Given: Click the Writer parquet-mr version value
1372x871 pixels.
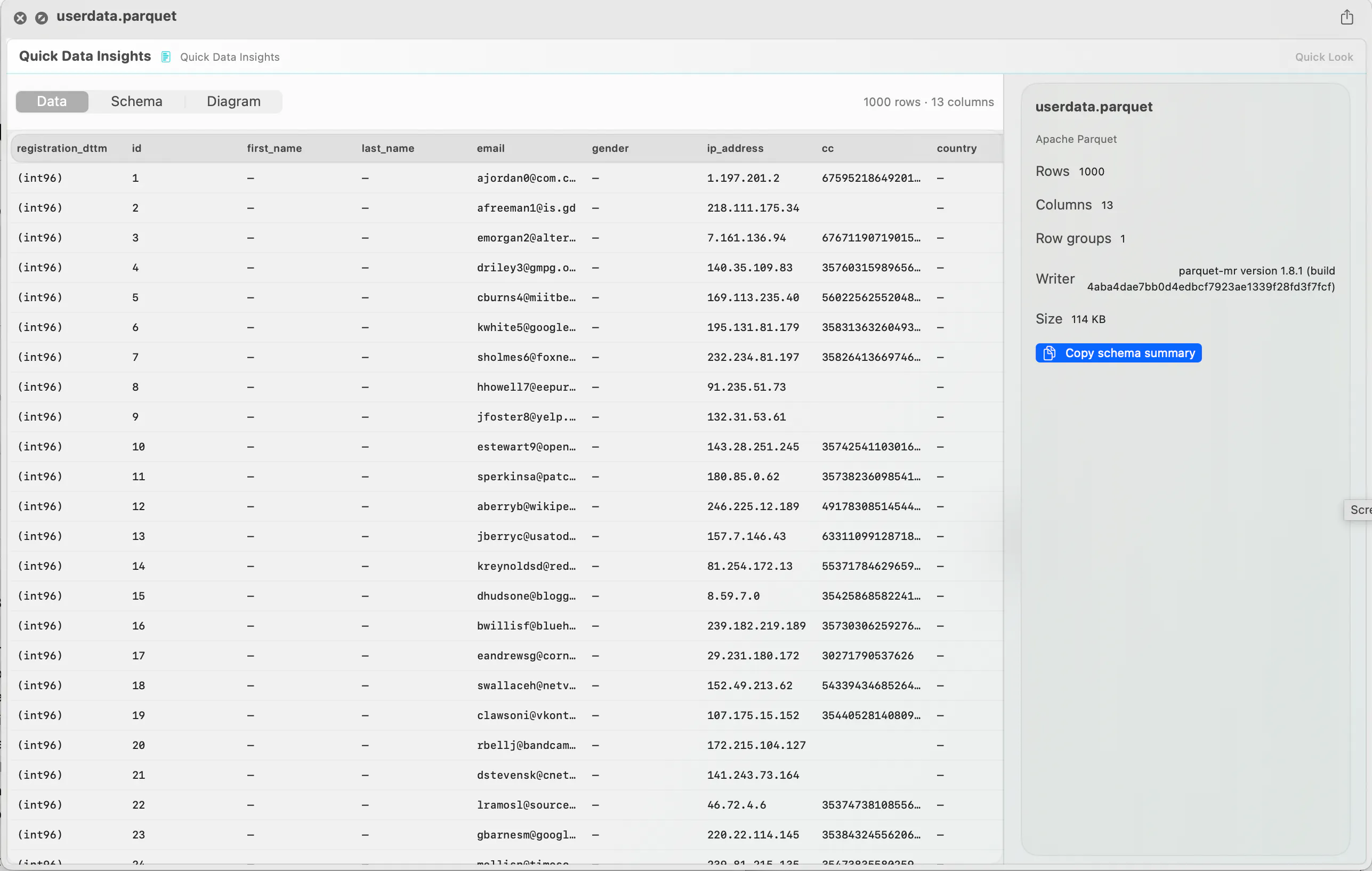Looking at the screenshot, I should (1210, 279).
